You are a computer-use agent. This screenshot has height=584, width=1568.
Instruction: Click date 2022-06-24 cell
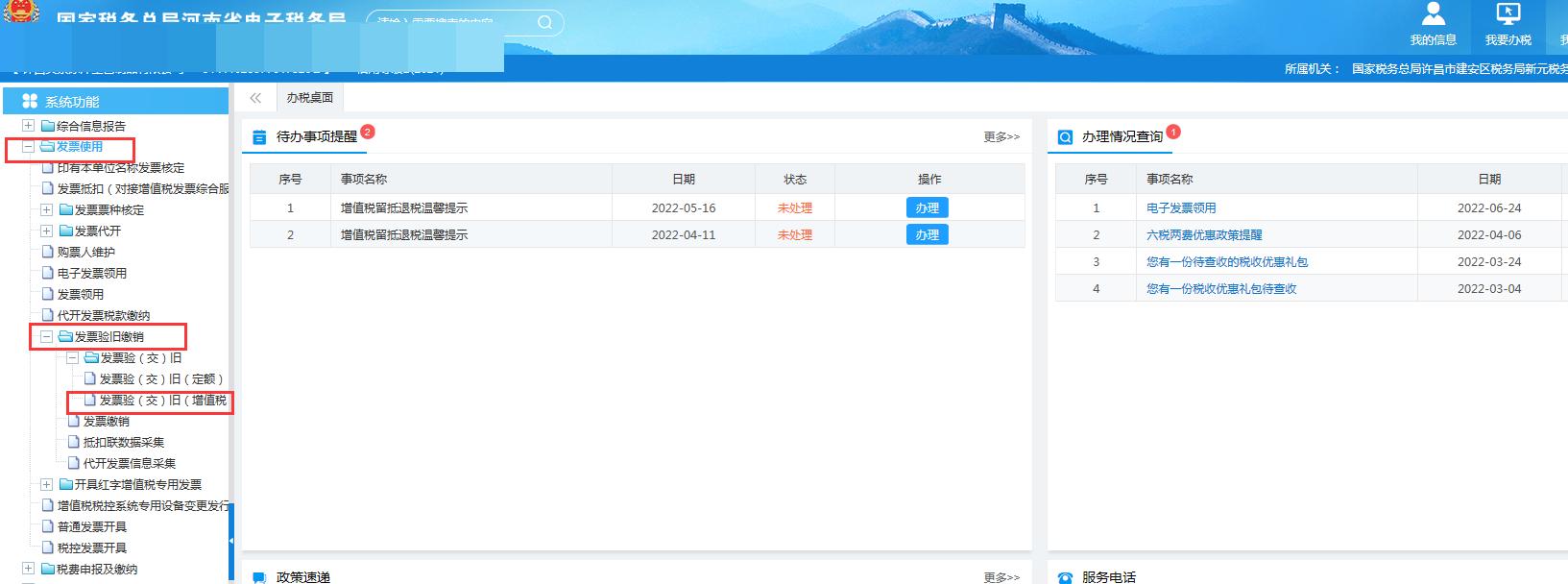(1489, 207)
